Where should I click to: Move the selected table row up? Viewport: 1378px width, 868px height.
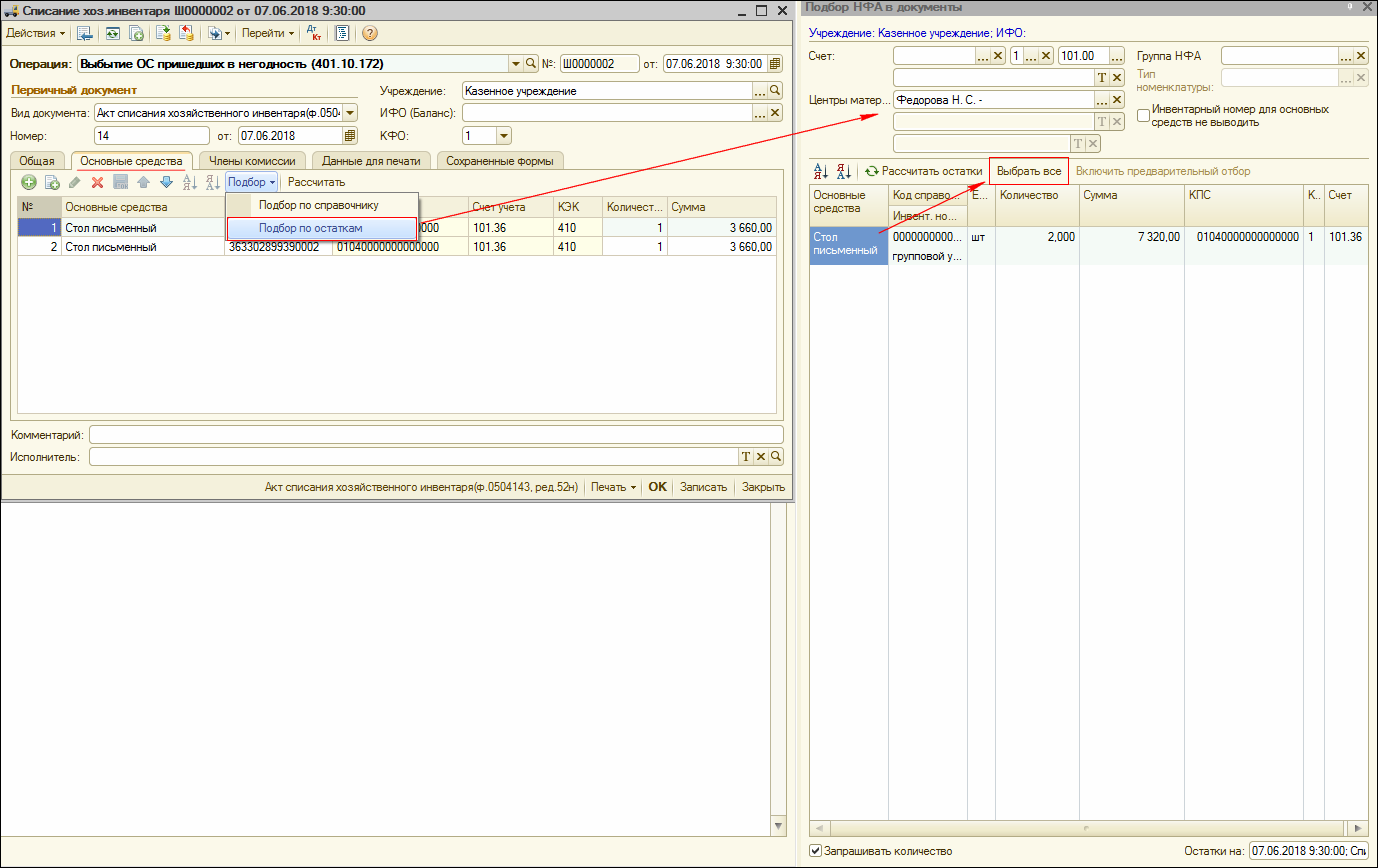pos(143,182)
